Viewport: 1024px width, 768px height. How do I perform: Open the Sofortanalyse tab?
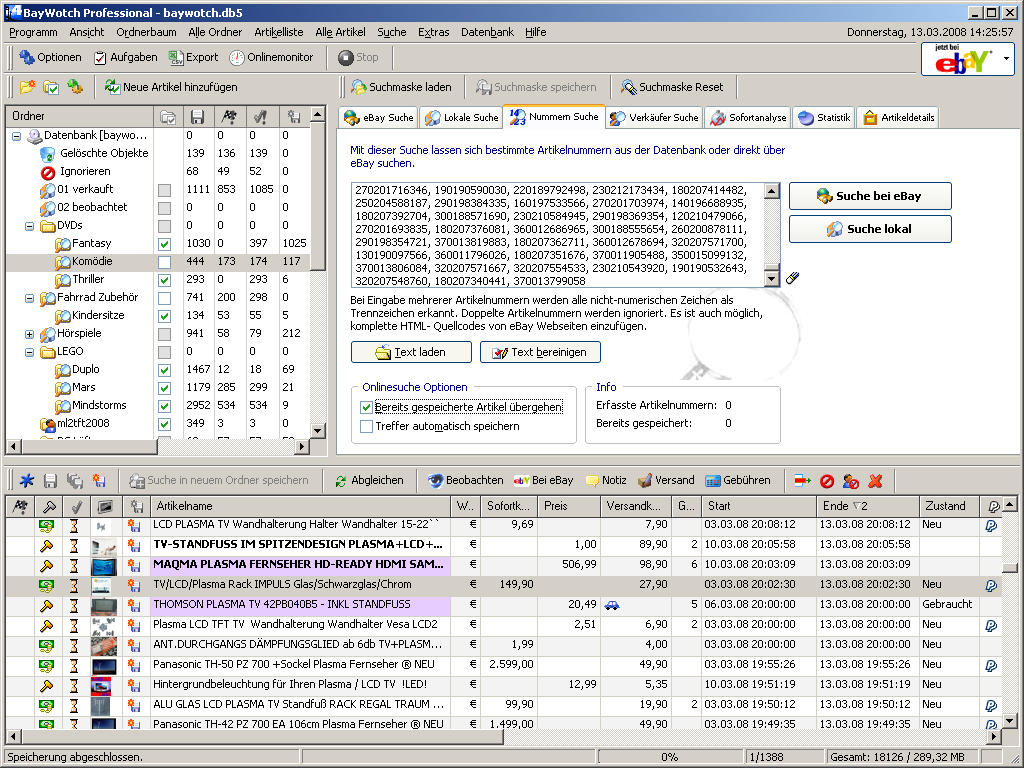748,118
